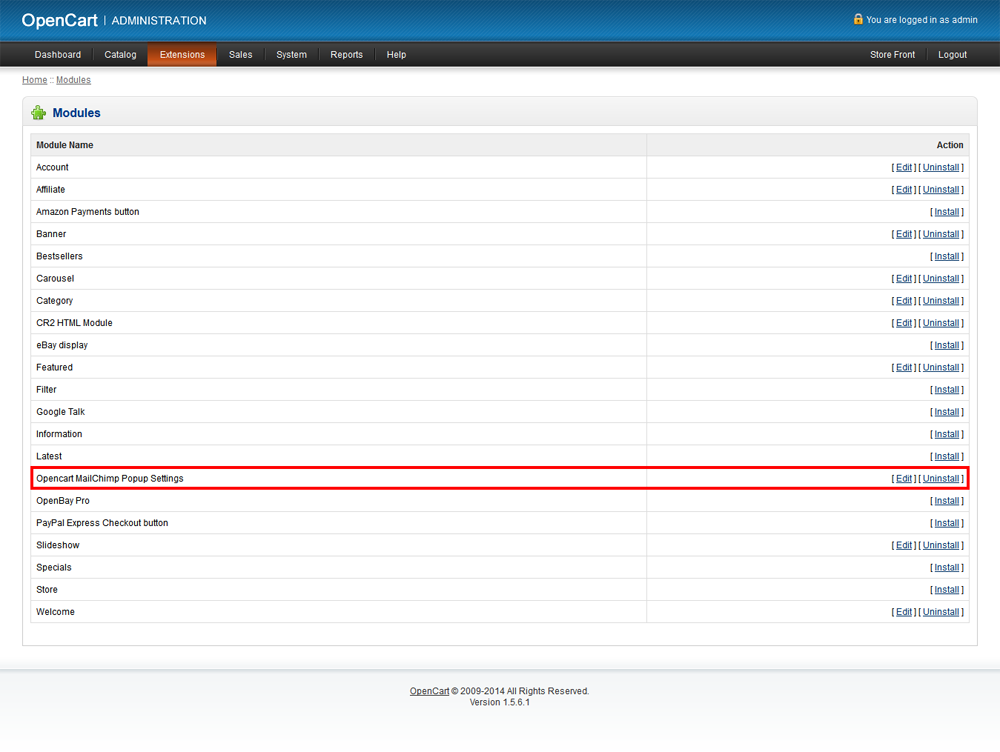The image size is (1000, 752).
Task: Click the lock icon beside login status
Action: [x=858, y=19]
